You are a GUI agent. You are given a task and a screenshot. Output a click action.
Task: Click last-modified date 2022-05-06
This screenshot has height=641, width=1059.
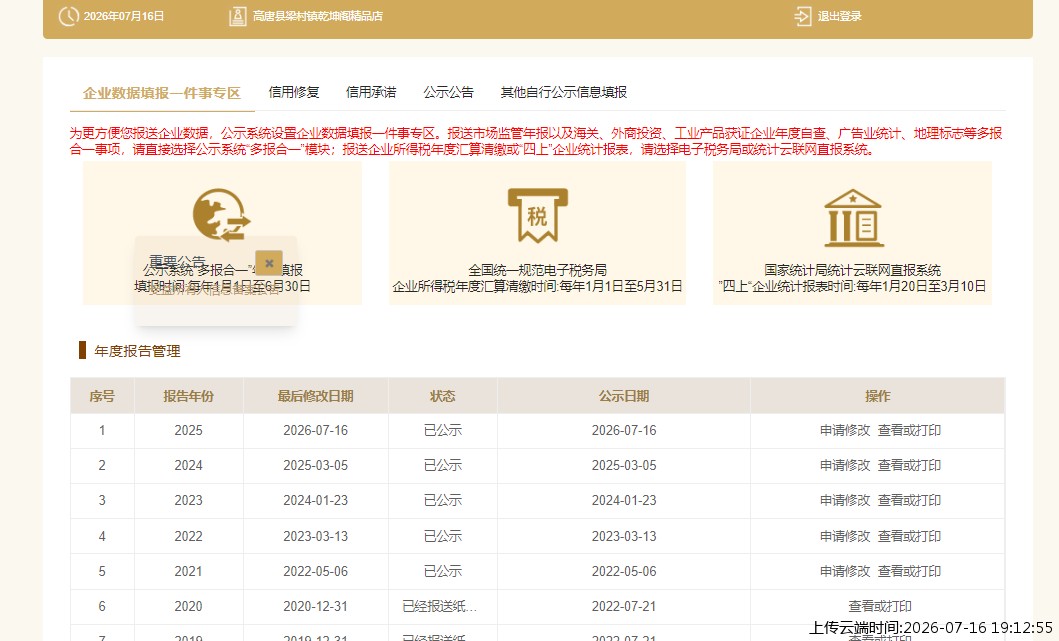pyautogui.click(x=315, y=571)
